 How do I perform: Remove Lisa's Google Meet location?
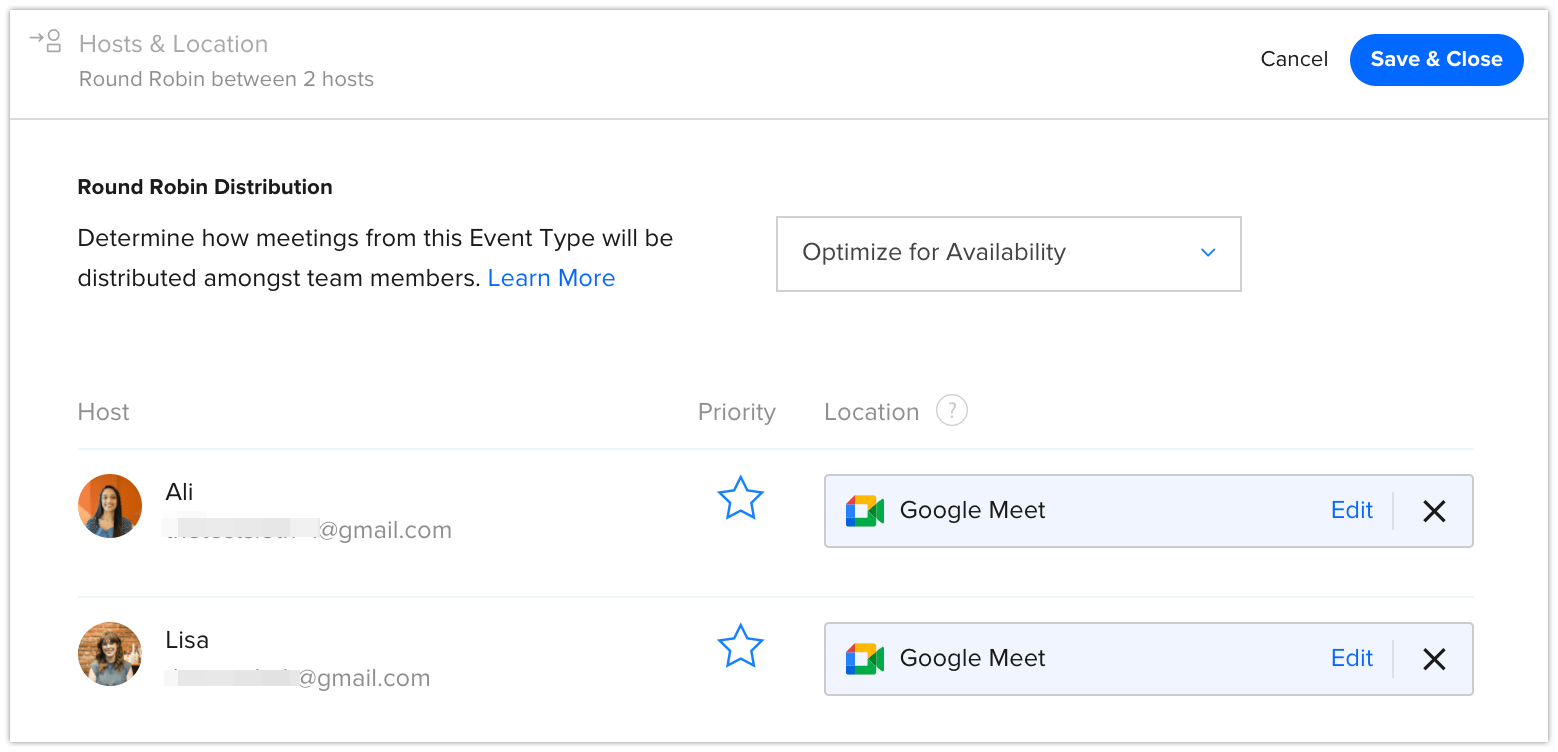1433,659
